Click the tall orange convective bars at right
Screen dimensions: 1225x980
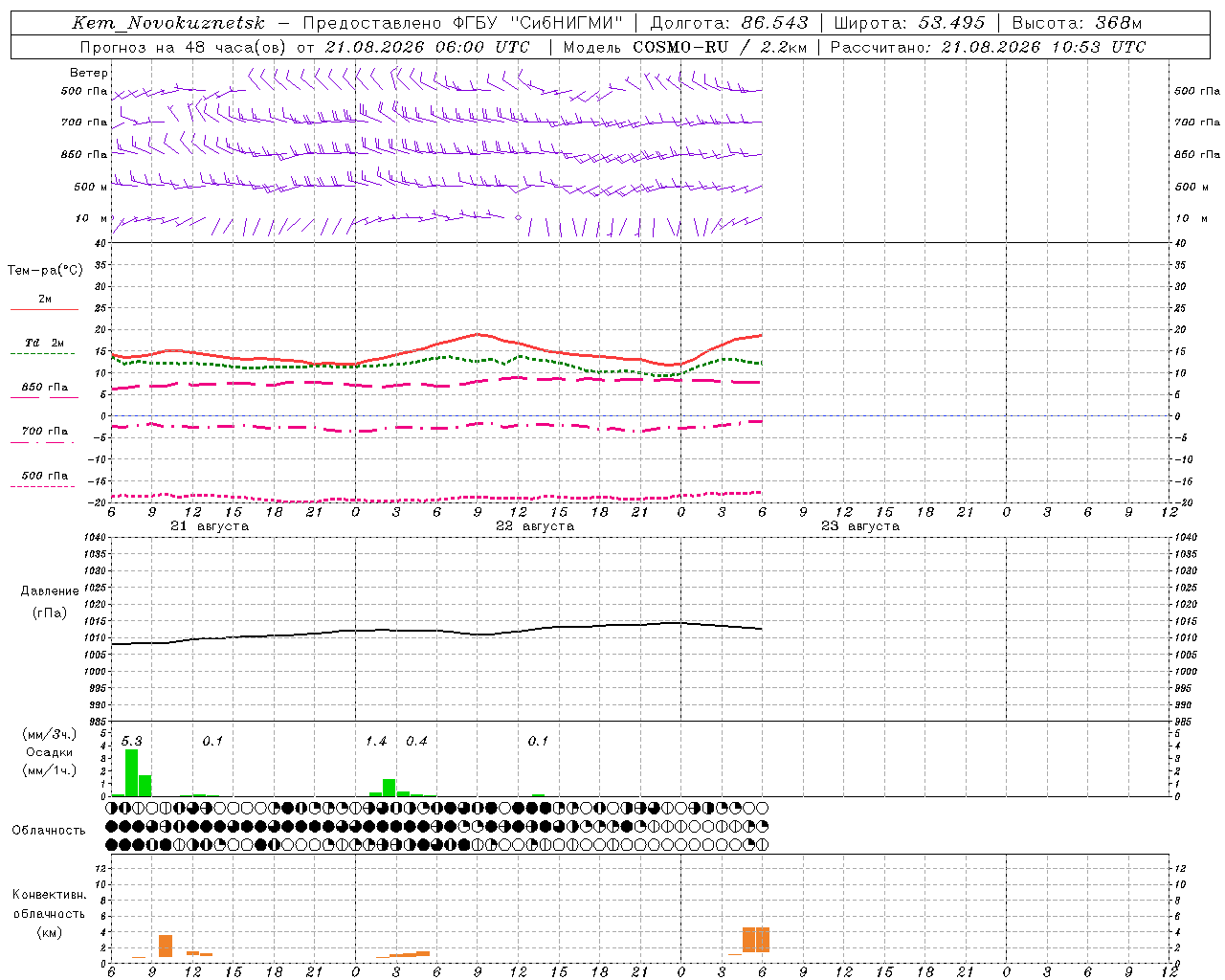pyautogui.click(x=756, y=939)
